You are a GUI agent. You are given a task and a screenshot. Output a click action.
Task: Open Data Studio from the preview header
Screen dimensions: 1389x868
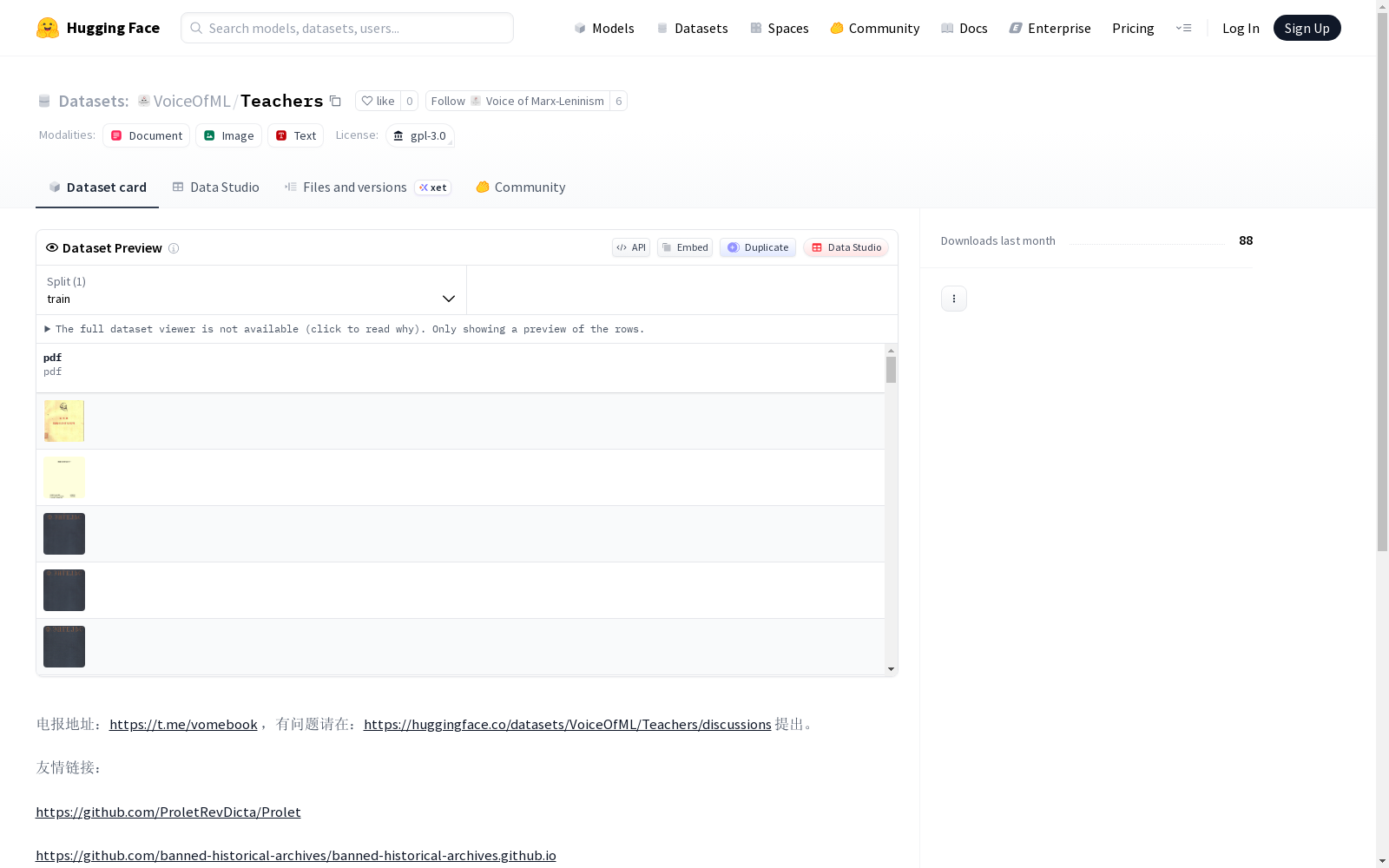click(846, 247)
